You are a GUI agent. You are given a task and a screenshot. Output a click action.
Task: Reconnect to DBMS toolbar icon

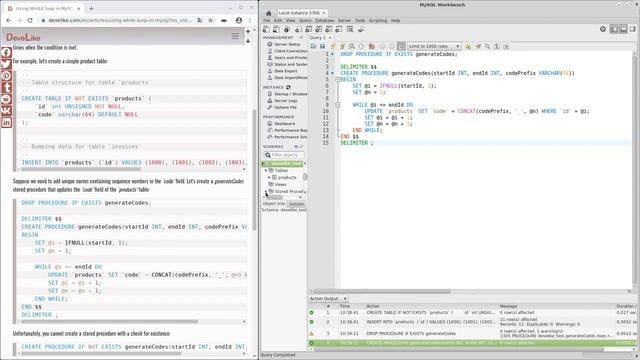[361, 29]
